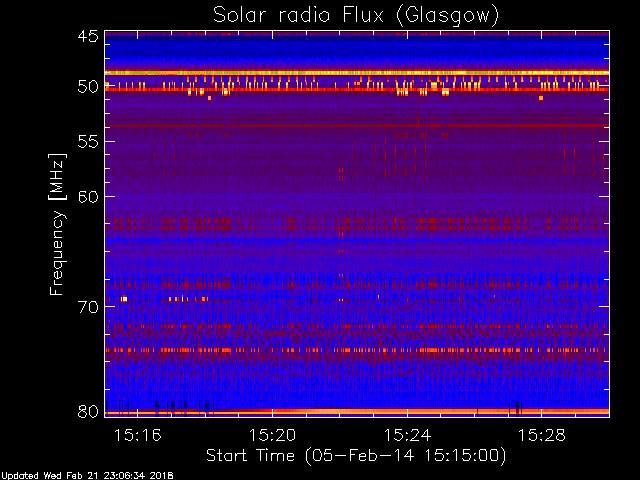Click the '45' frequency axis label
Screen dimensions: 640x480
coord(88,36)
